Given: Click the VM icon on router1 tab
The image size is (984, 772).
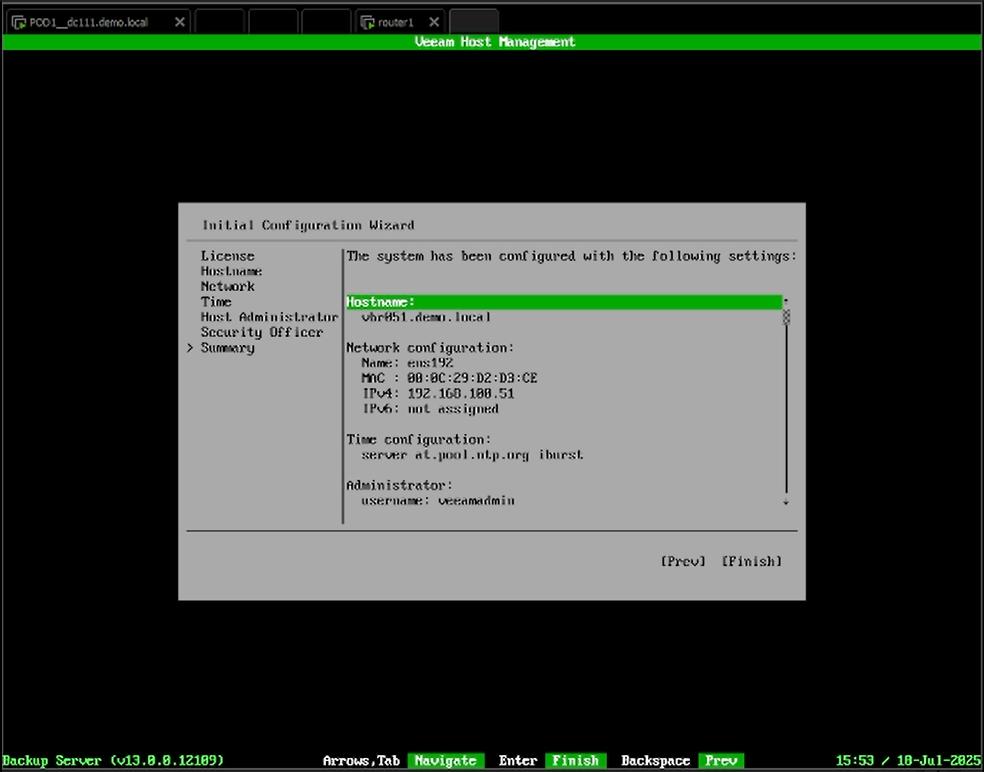Looking at the screenshot, I should click(x=367, y=22).
